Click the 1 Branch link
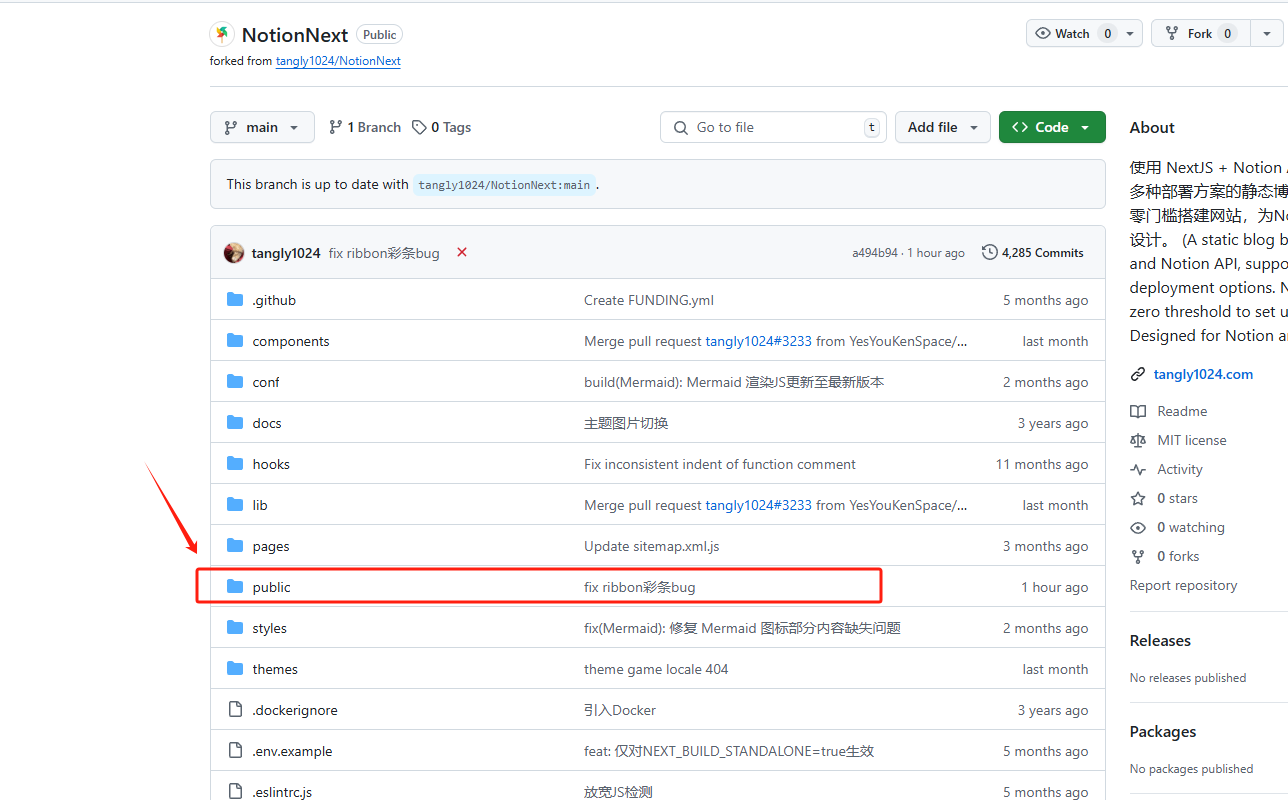 click(x=365, y=127)
